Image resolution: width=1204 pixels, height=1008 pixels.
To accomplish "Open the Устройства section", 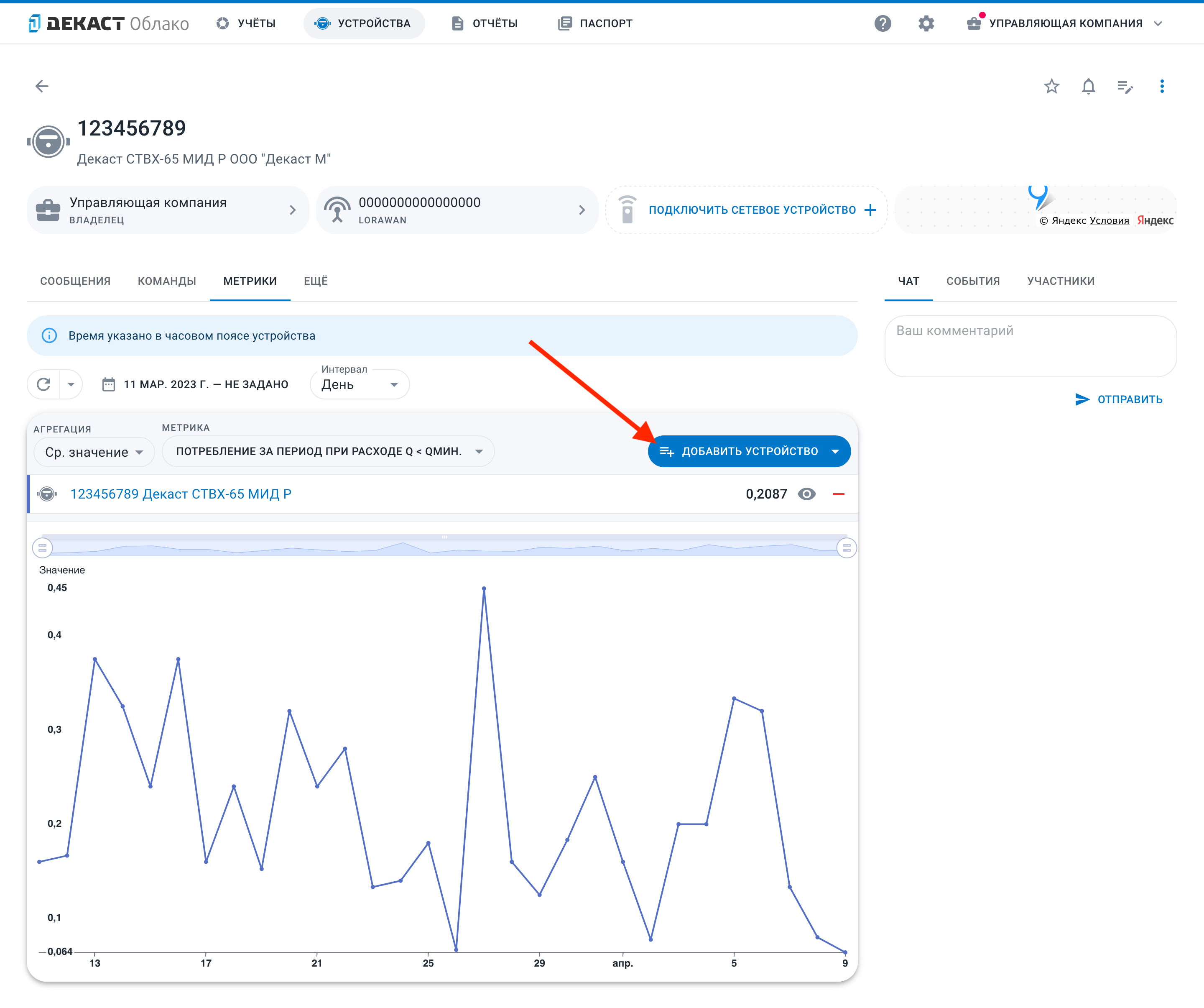I will point(363,23).
